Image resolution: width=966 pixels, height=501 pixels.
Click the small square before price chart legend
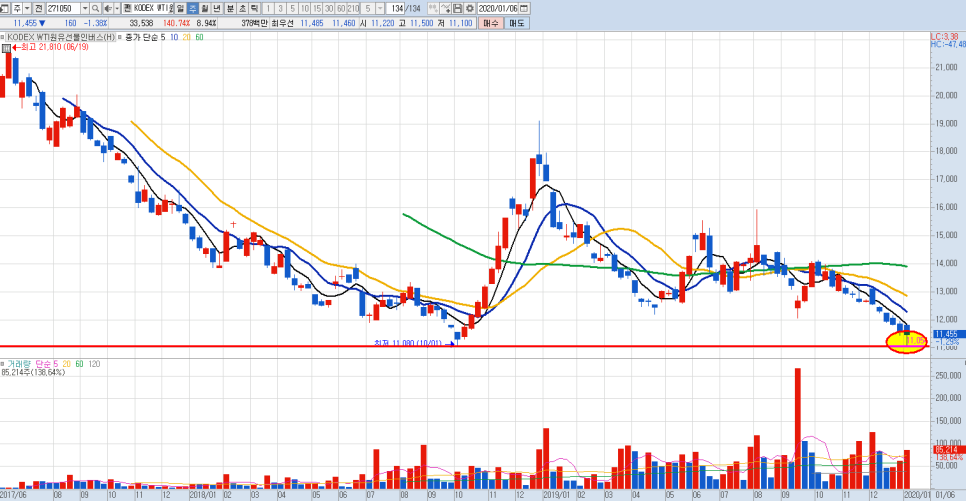tap(2, 37)
